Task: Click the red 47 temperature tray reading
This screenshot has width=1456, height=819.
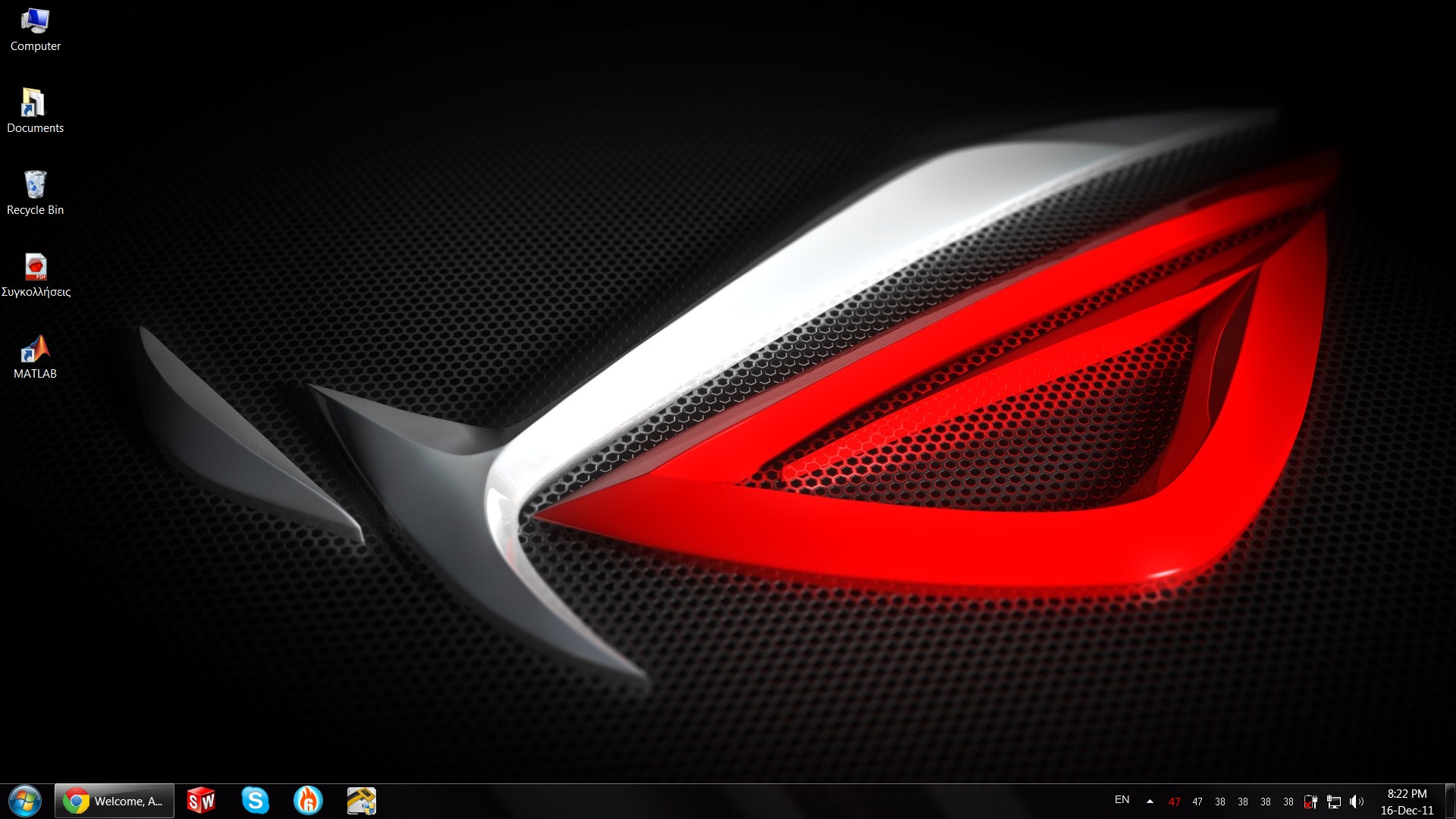Action: click(1174, 802)
